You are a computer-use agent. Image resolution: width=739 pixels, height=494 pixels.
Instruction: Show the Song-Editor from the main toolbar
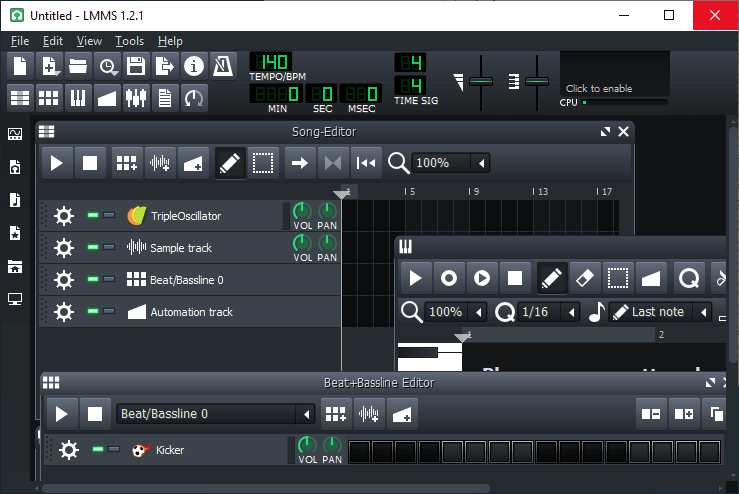[20, 98]
